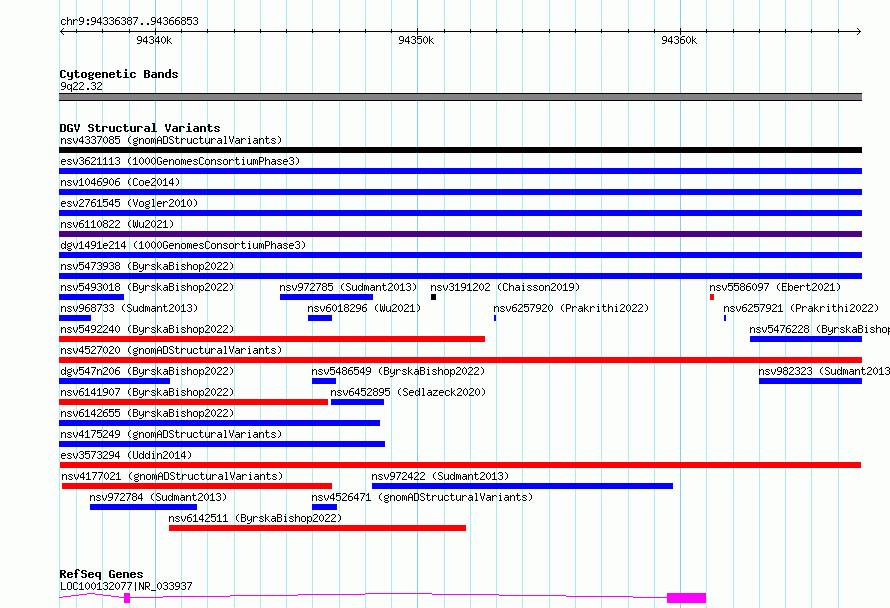The height and width of the screenshot is (608, 890).
Task: Click nsv4177021 (gnomADStructuralVariants) red bar
Action: [x=197, y=486]
